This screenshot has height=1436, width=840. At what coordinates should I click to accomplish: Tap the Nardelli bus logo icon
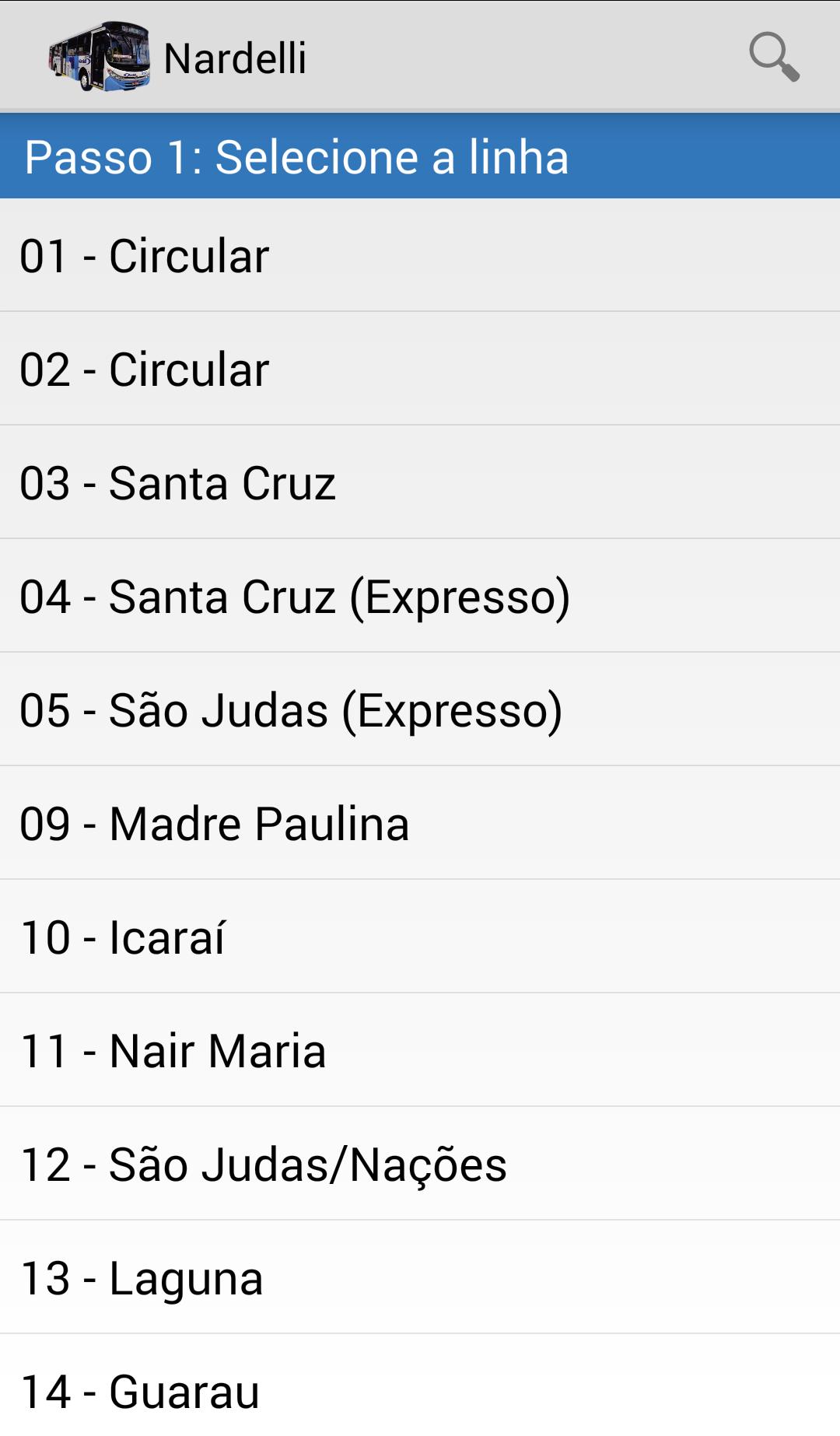(x=99, y=57)
